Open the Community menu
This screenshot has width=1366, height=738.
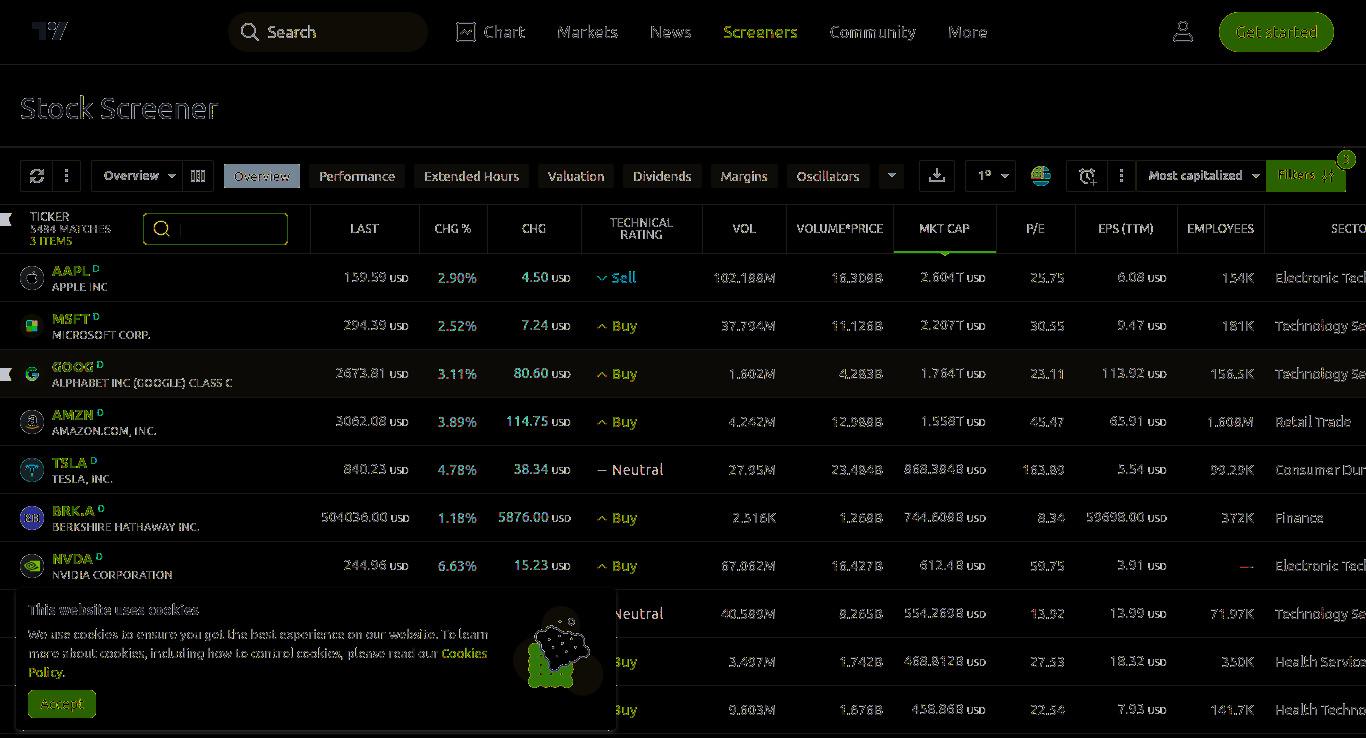(x=872, y=32)
